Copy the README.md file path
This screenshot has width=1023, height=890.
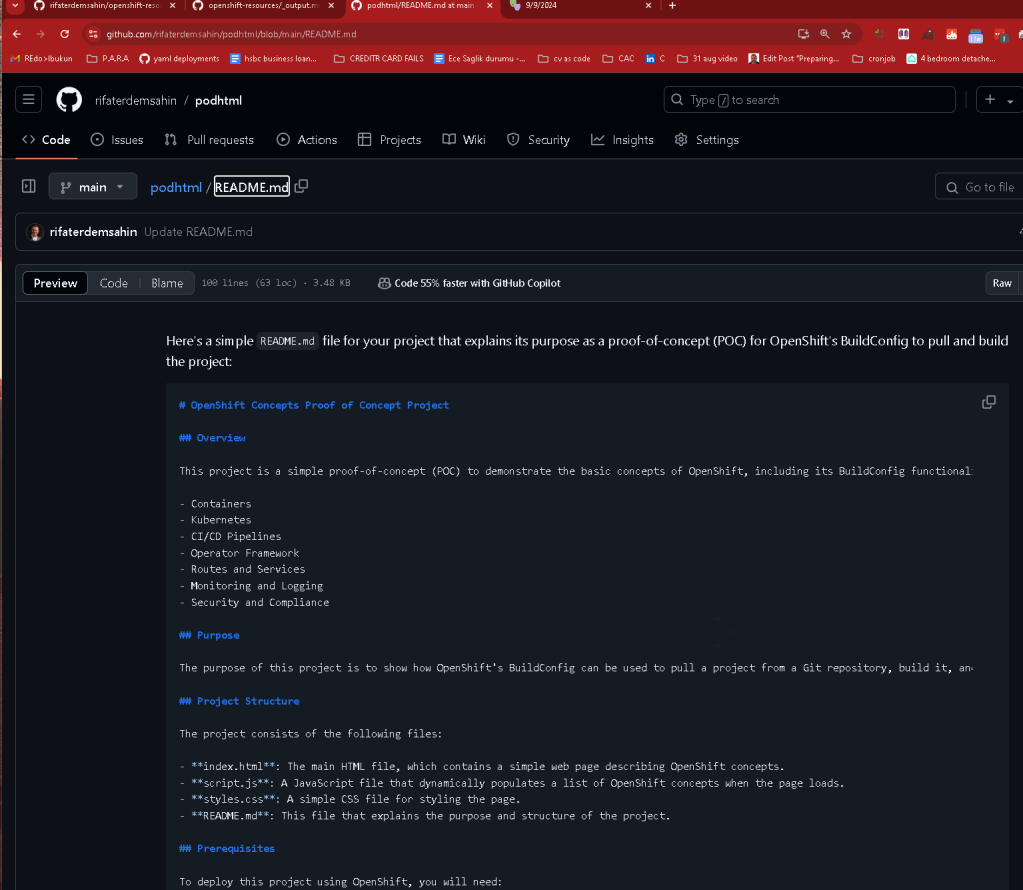click(301, 187)
